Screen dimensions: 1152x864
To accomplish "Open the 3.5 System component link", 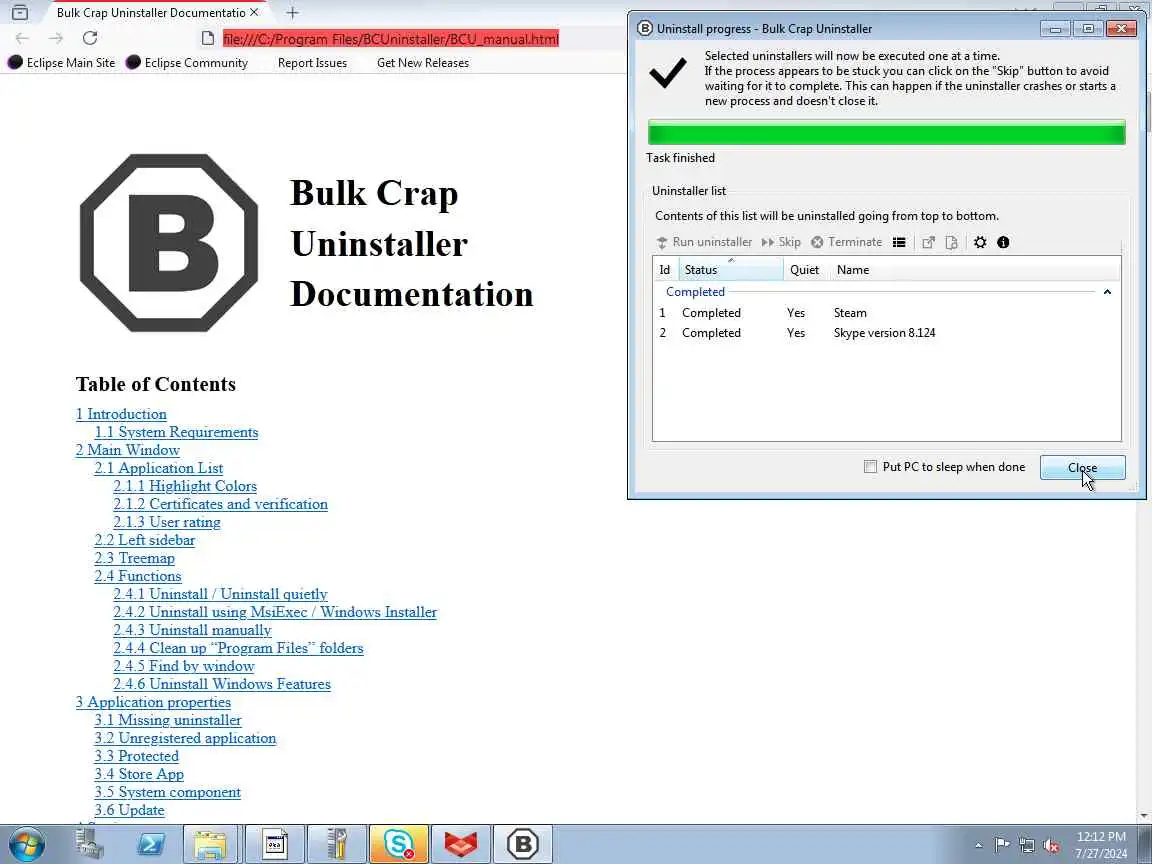I will click(x=168, y=792).
